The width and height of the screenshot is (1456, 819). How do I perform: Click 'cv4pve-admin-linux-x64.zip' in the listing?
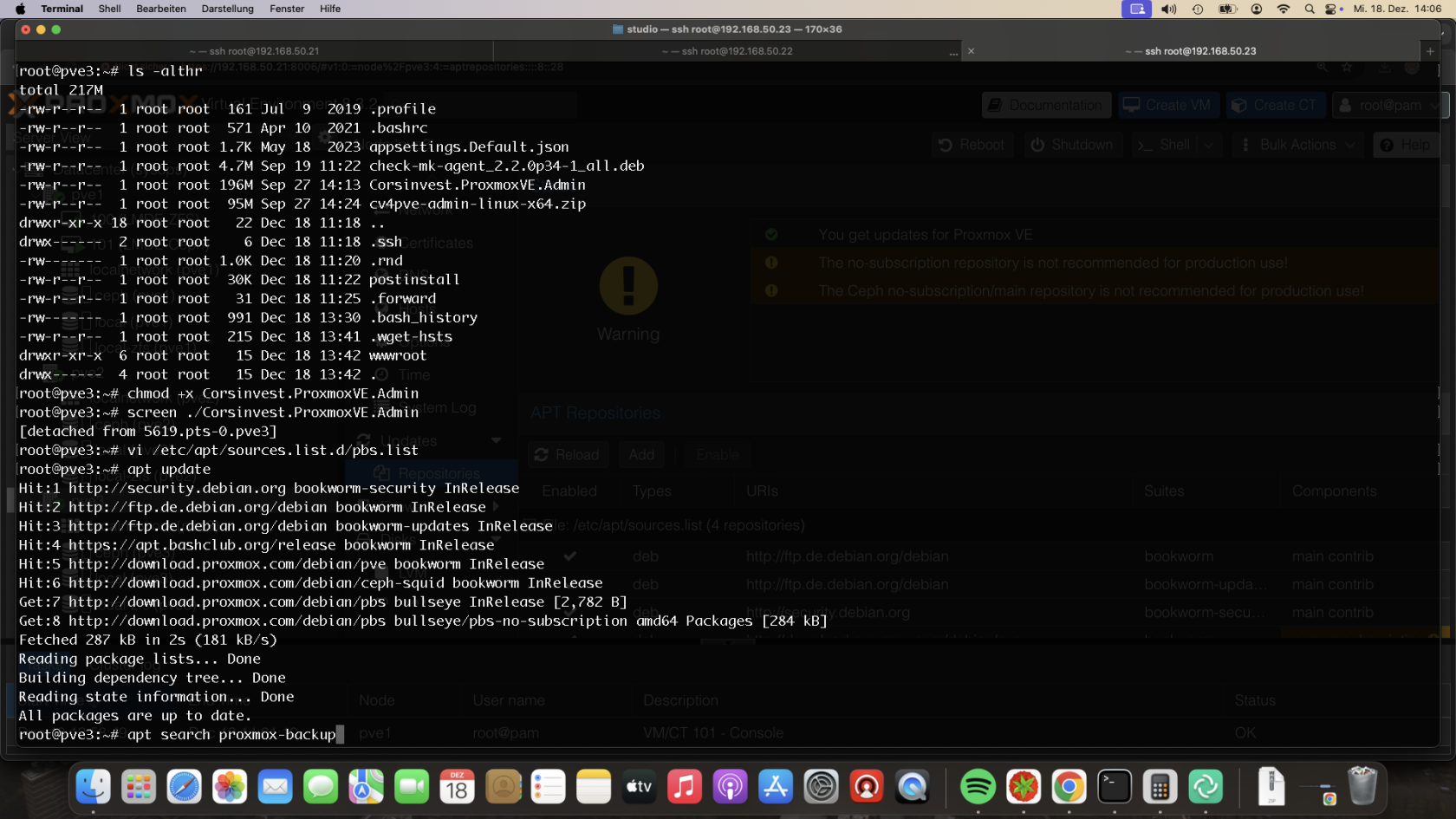478,204
